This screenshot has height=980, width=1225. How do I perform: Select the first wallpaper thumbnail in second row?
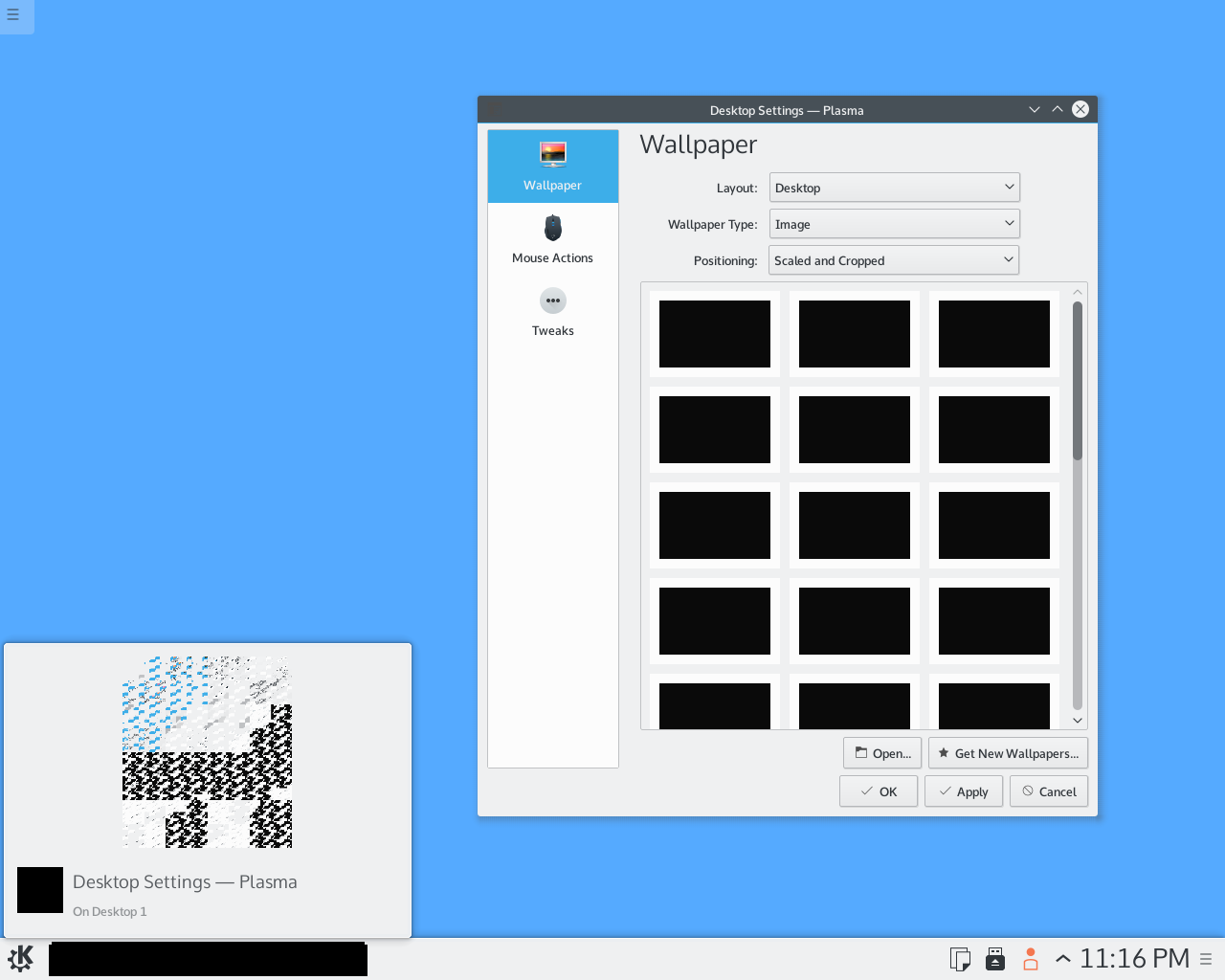[x=715, y=430]
